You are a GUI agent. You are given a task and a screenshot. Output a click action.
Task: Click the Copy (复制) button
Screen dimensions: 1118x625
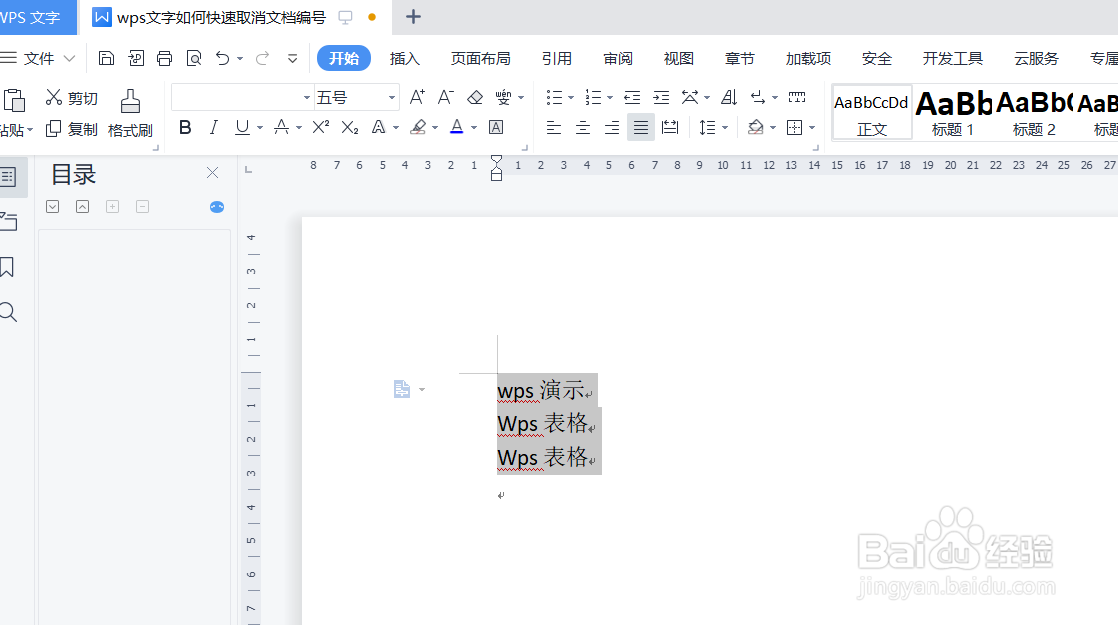(71, 129)
